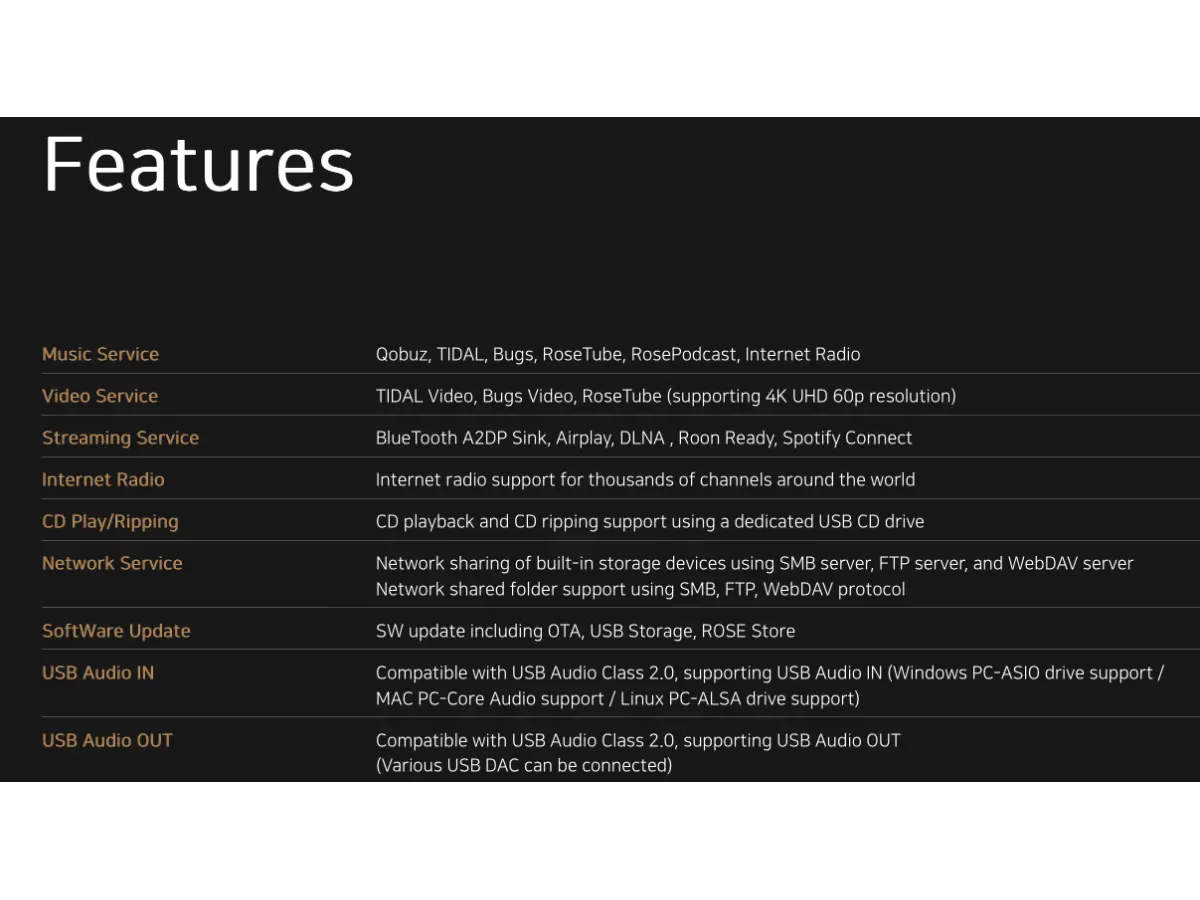Select the CD Play/Ripping label
Viewport: 1200px width, 900px height.
pos(110,522)
